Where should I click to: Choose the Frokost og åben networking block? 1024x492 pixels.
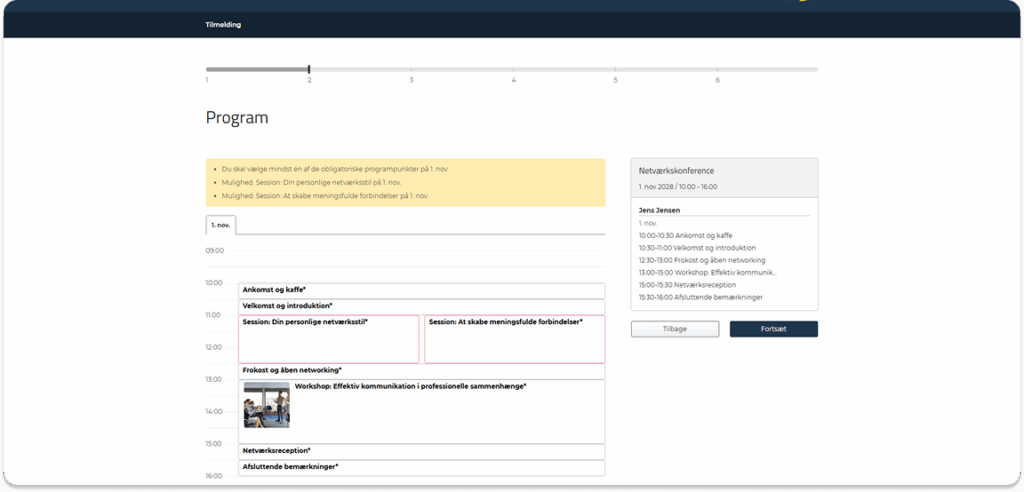pyautogui.click(x=421, y=371)
